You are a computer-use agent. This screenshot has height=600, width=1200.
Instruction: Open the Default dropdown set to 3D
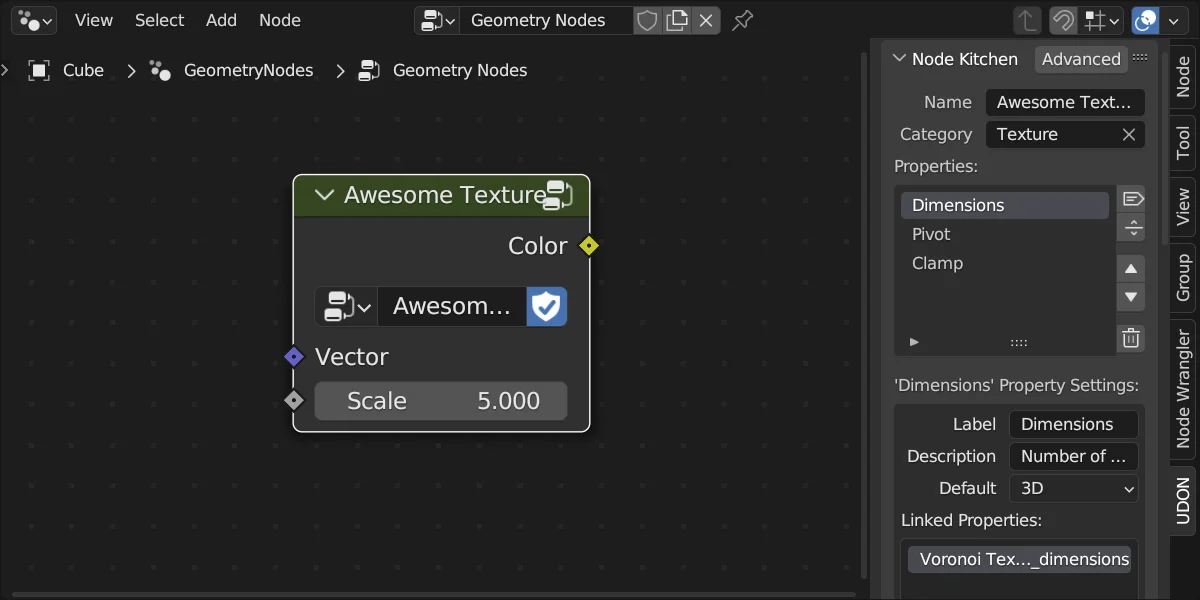(1073, 489)
